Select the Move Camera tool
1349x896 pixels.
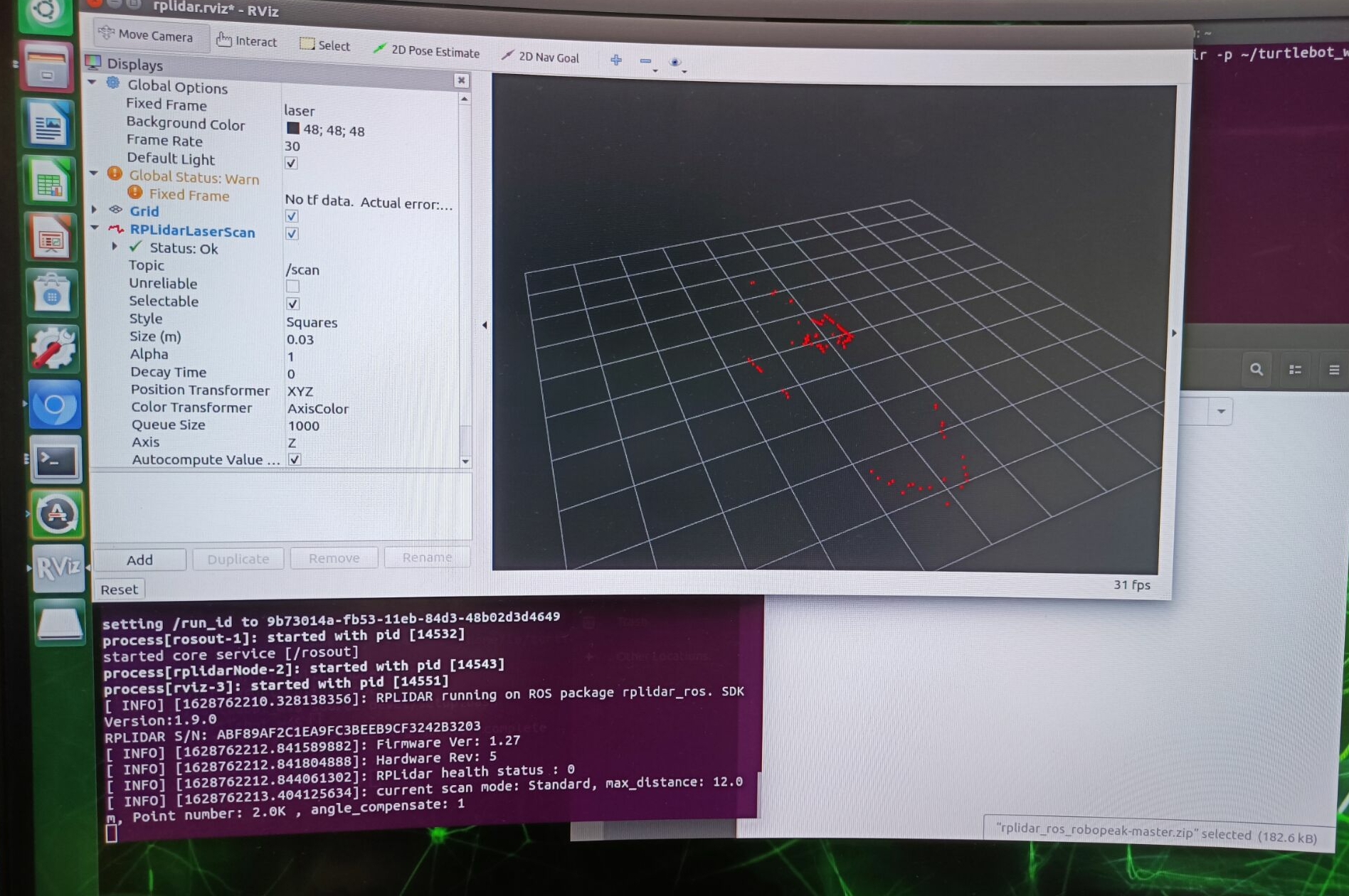click(x=147, y=35)
